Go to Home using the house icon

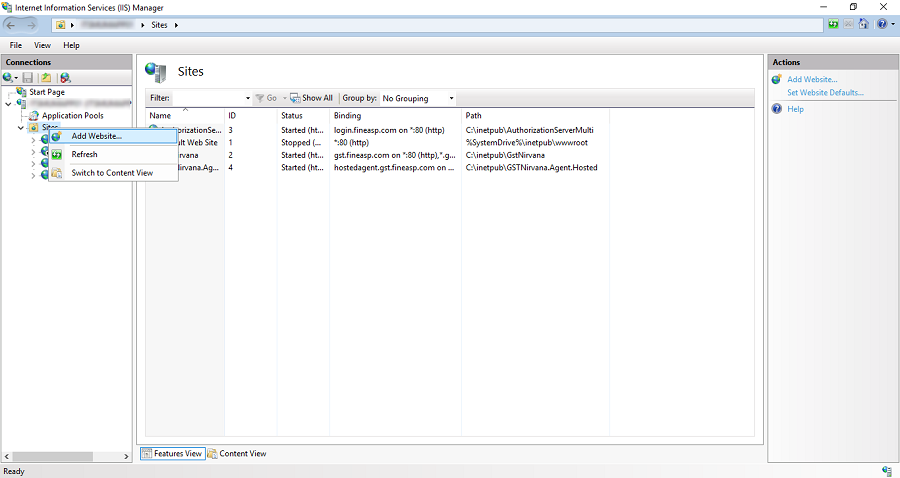[863, 24]
